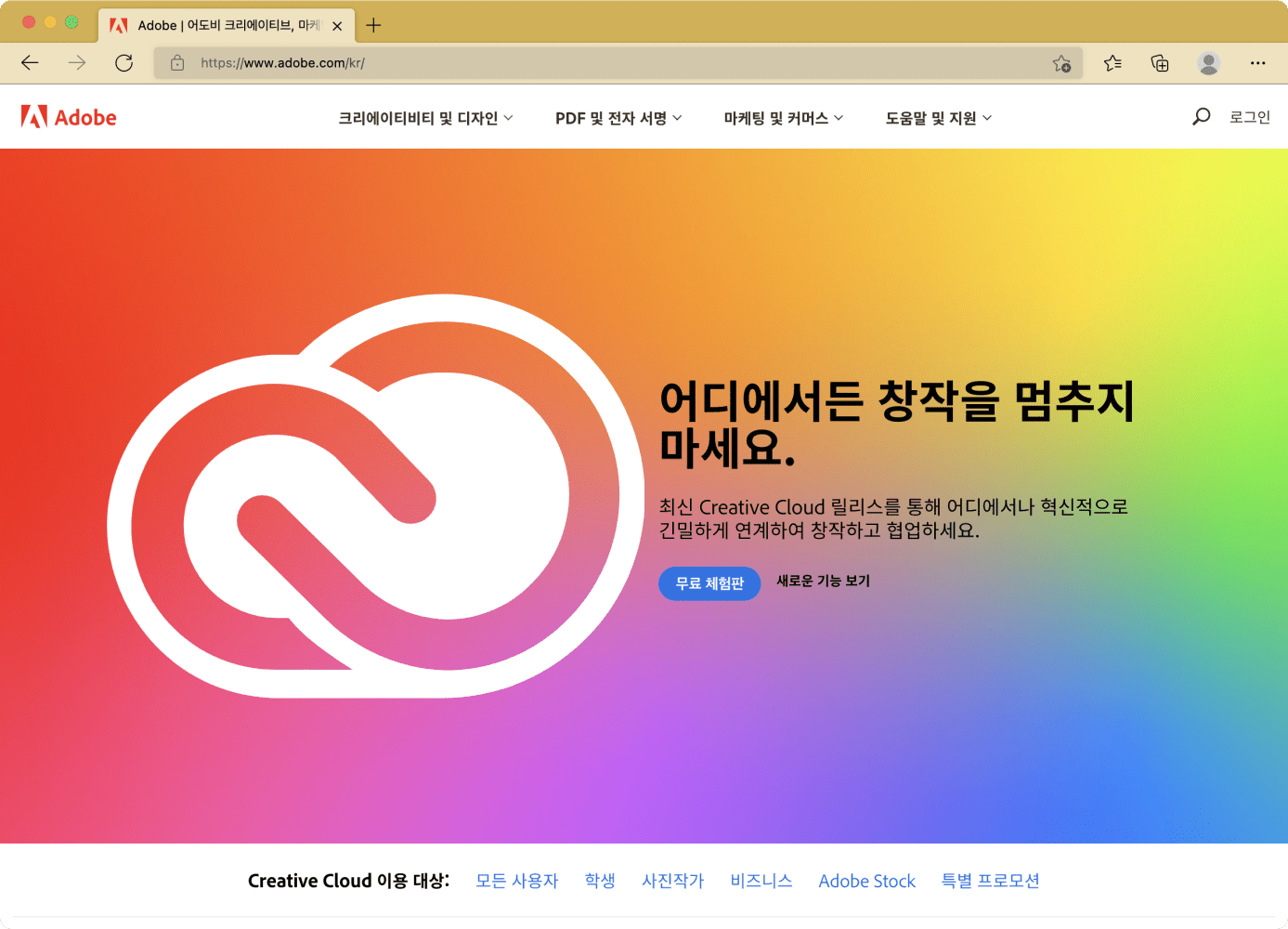
Task: Click the yellow macOS minimize button
Action: point(50,22)
